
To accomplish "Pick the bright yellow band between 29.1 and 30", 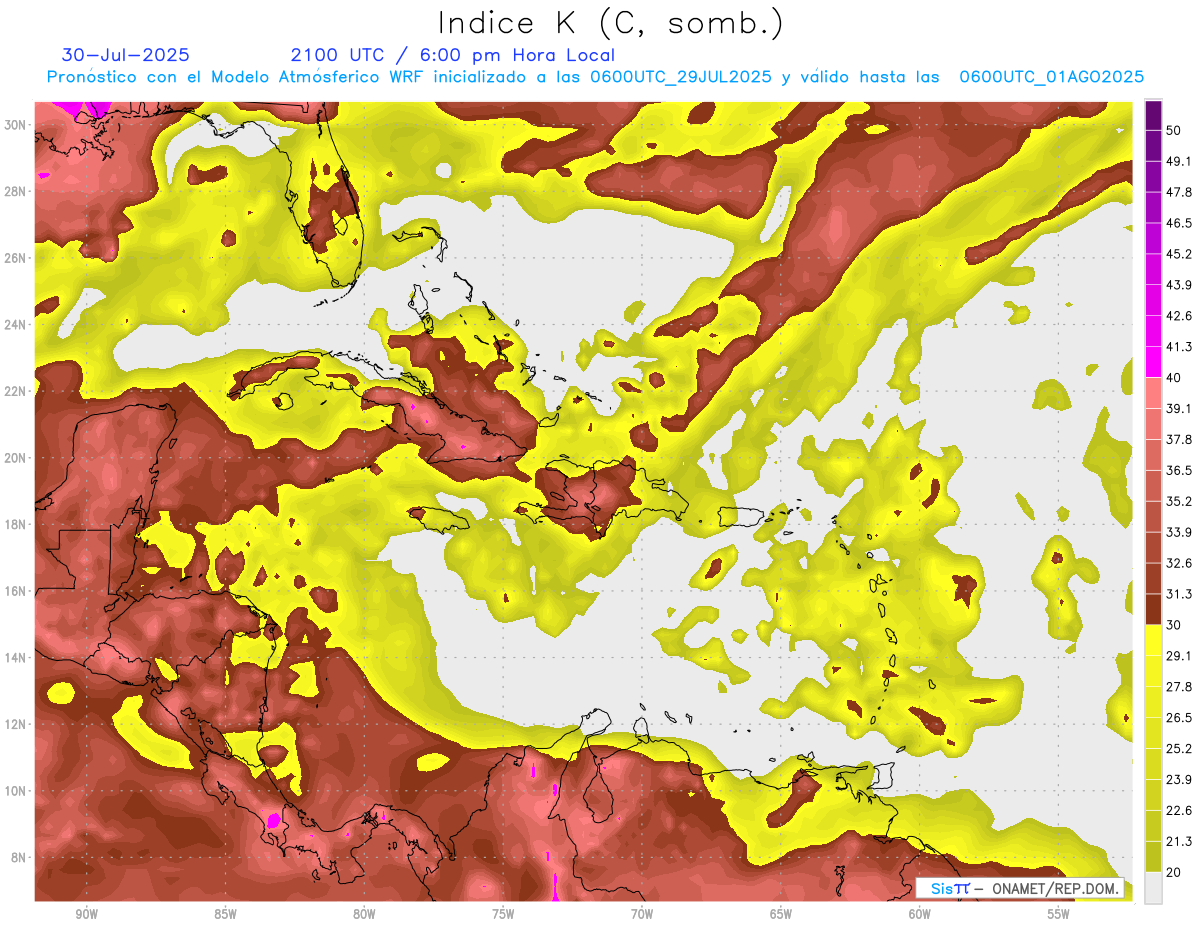I will 1153,640.
